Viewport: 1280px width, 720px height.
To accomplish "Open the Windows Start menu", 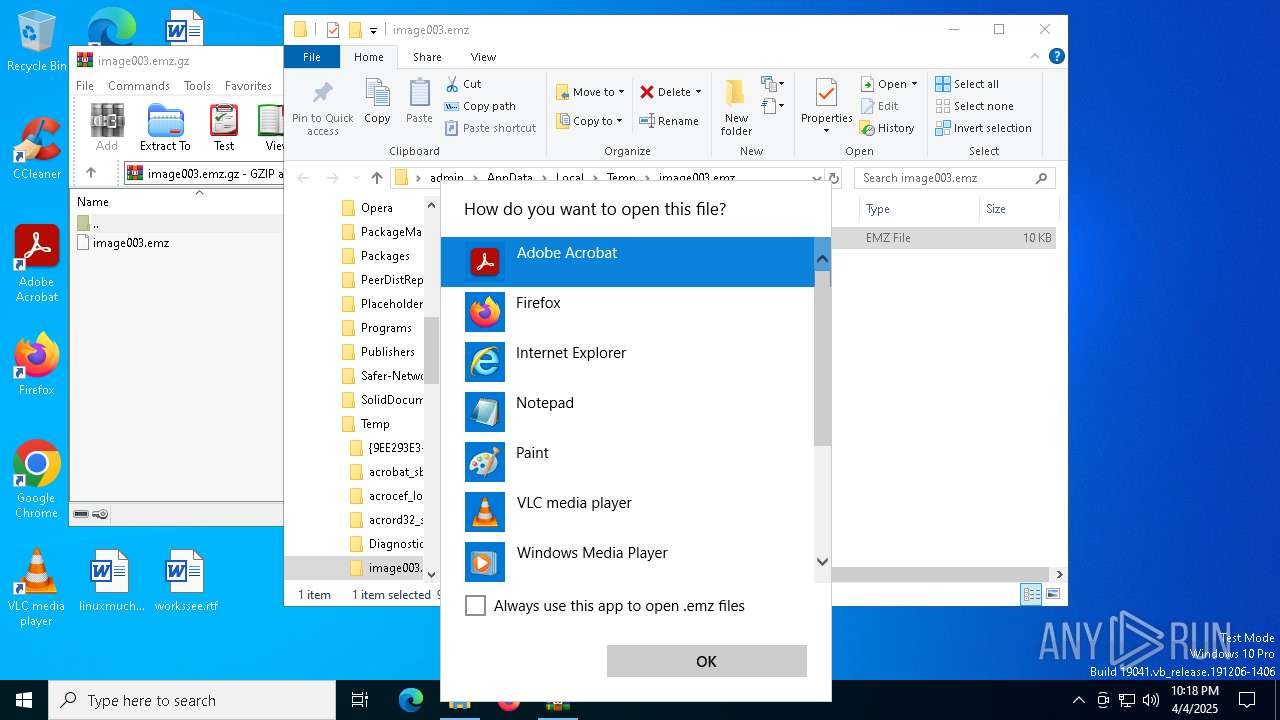I will [x=24, y=700].
